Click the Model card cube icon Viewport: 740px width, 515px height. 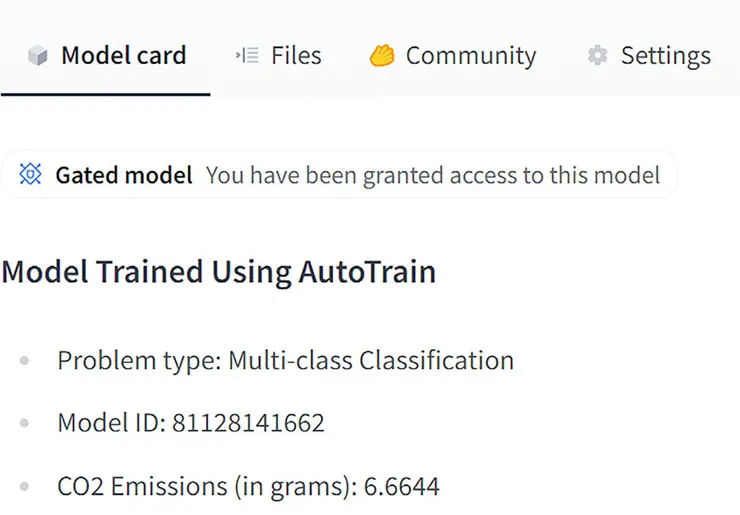38,56
